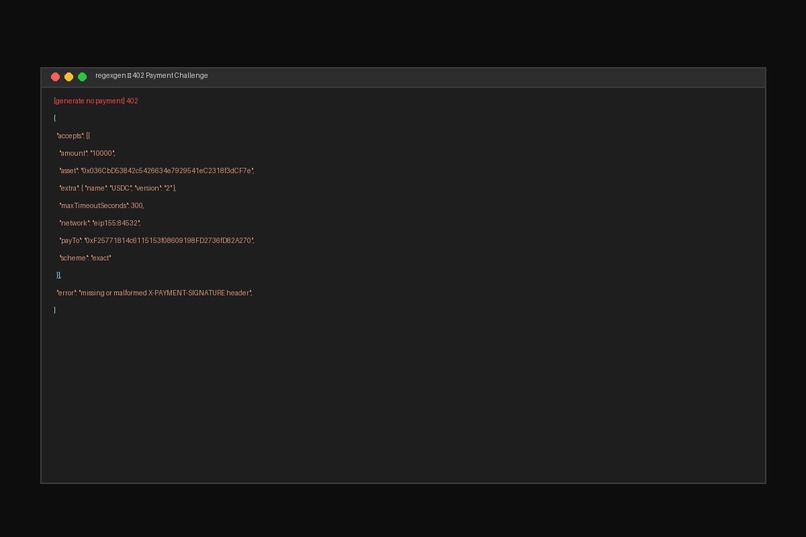Click the "extra" line with USDC name
The width and height of the screenshot is (806, 537).
(x=118, y=189)
